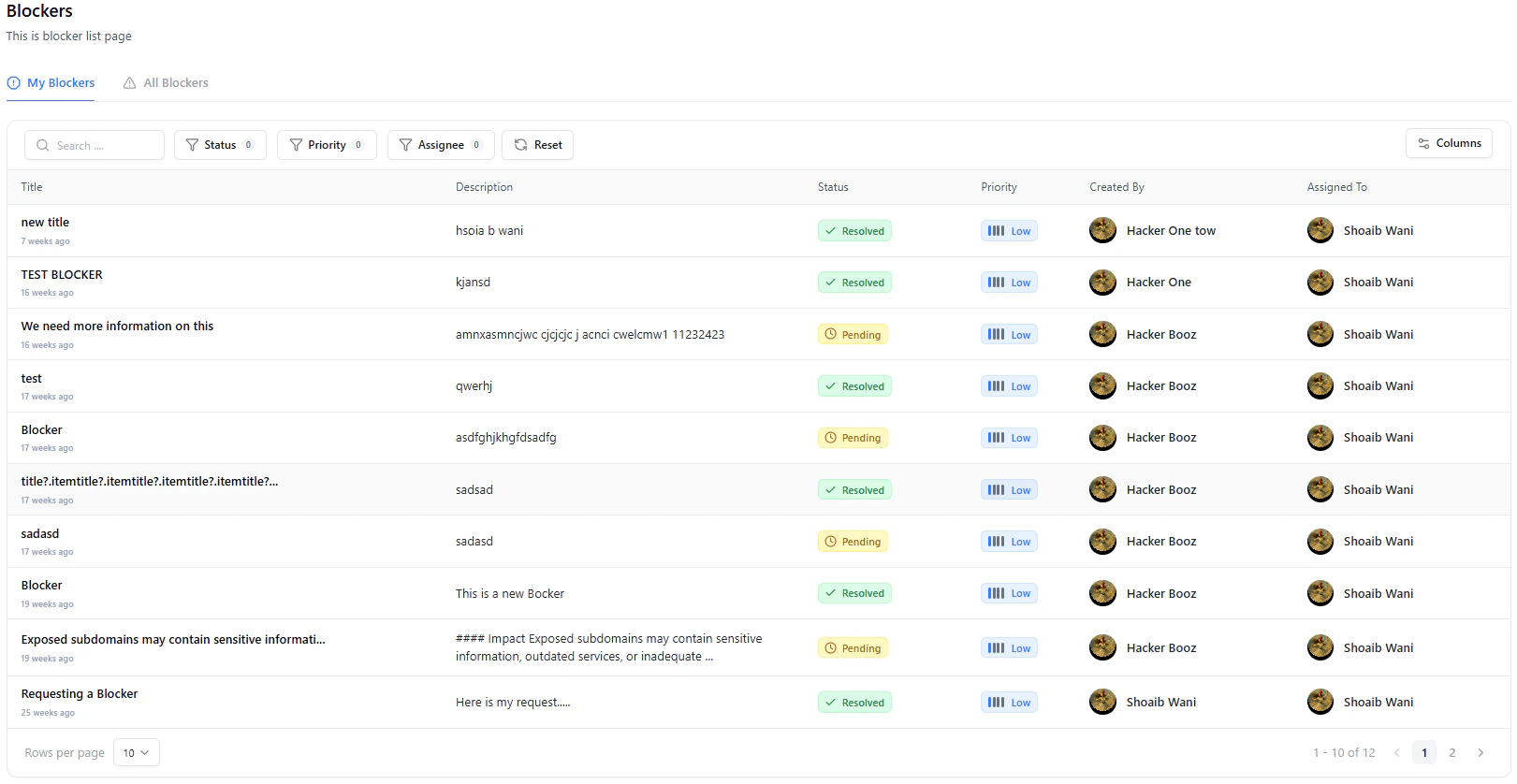The width and height of the screenshot is (1517, 784).
Task: Click Resolved badge in TEST BLOCKER row
Action: [854, 283]
